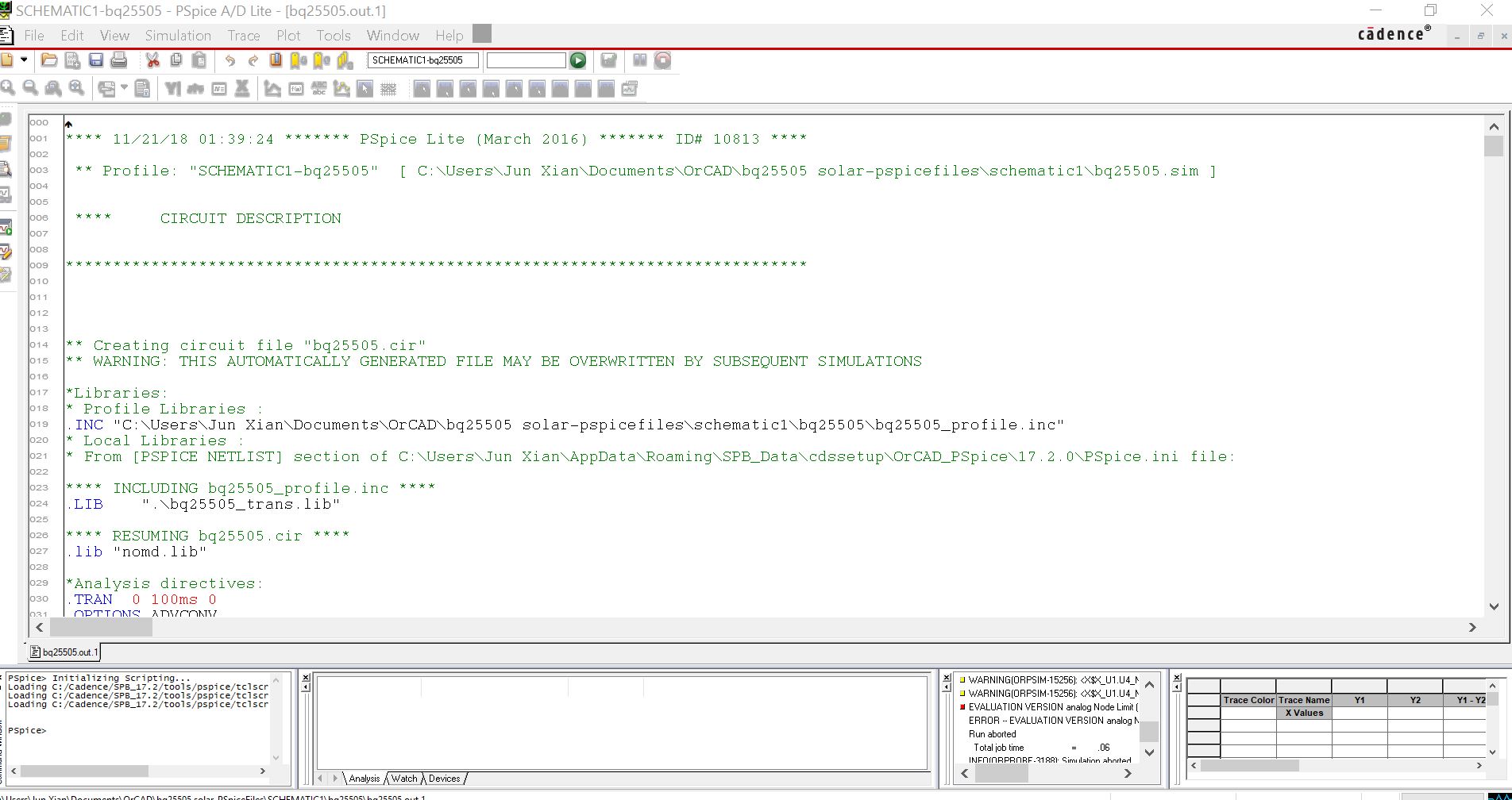
Task: Click the zoom fit magnifier icon
Action: (76, 88)
